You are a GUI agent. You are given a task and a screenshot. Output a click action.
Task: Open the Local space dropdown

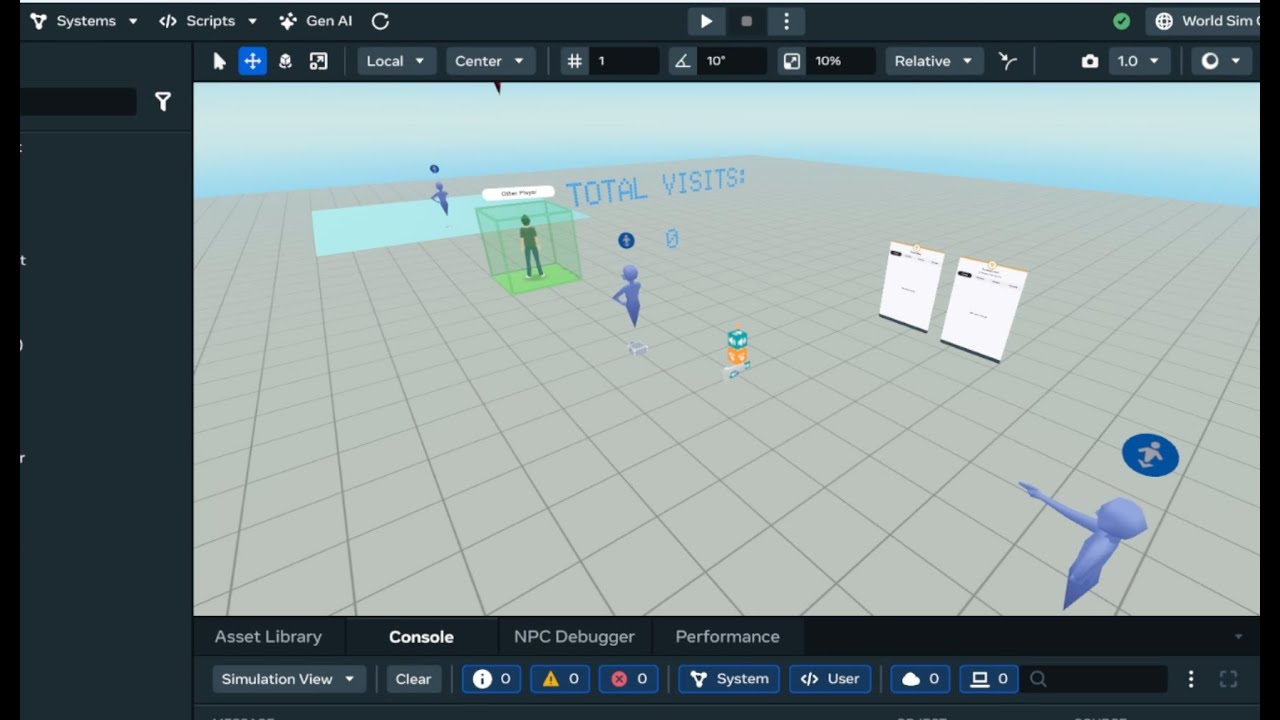[x=396, y=61]
